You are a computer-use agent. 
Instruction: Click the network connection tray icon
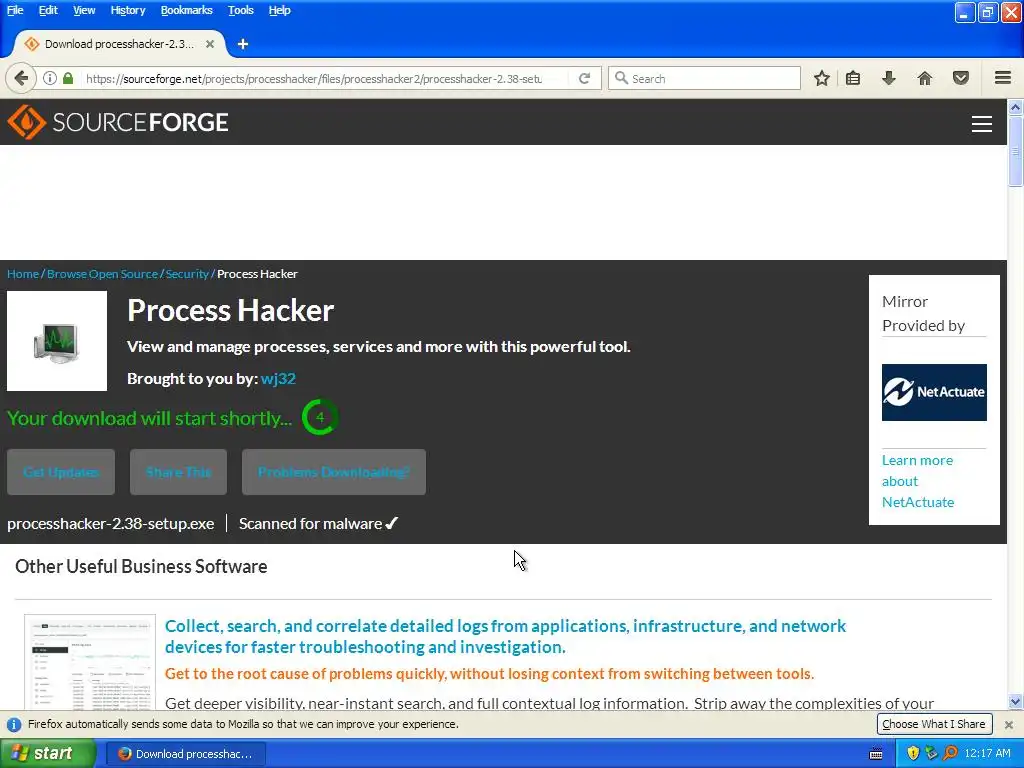pyautogui.click(x=931, y=753)
